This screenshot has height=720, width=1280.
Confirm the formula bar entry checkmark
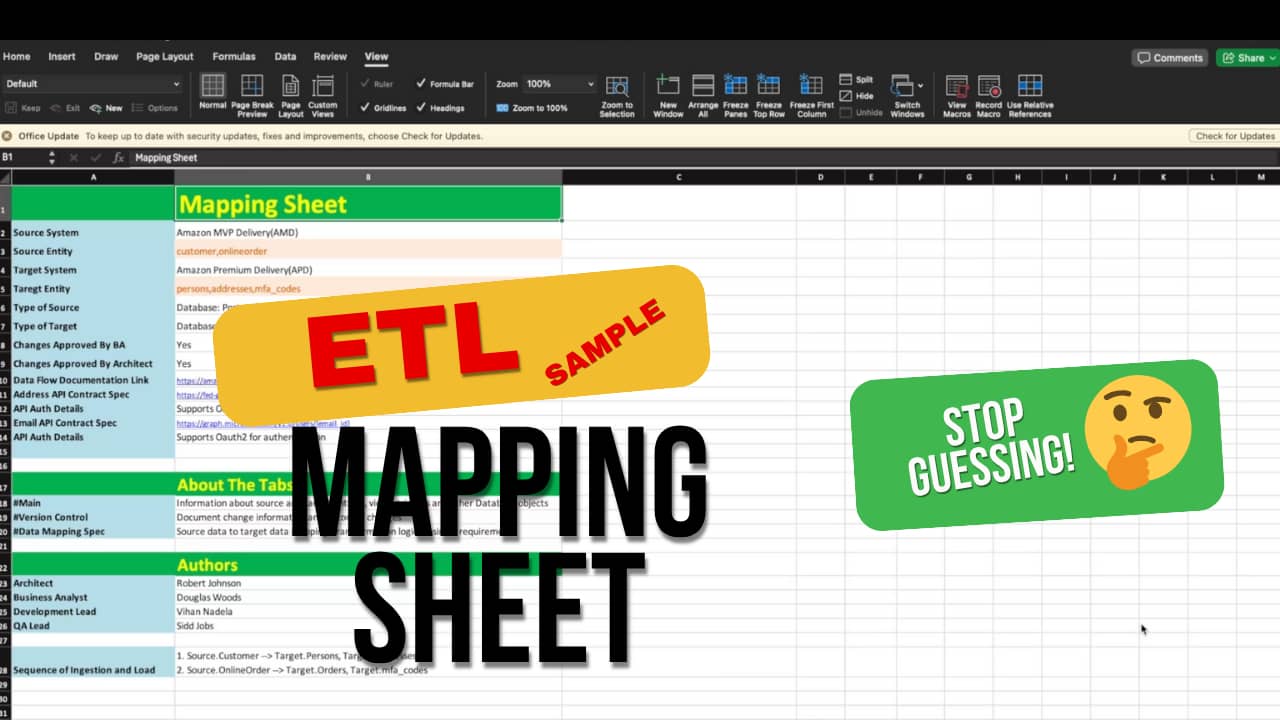96,158
